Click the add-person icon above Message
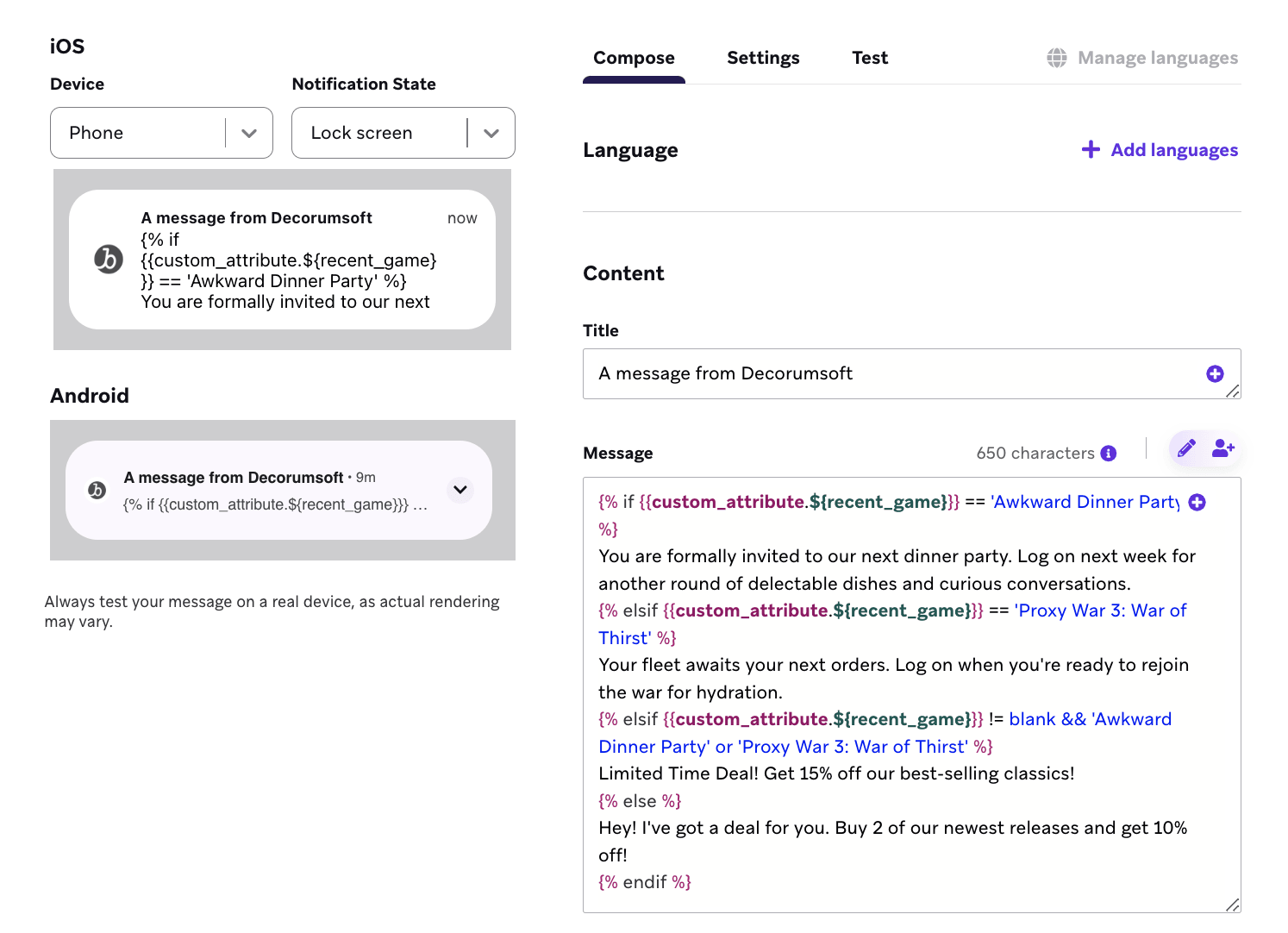This screenshot has height=933, width=1288. click(x=1223, y=448)
